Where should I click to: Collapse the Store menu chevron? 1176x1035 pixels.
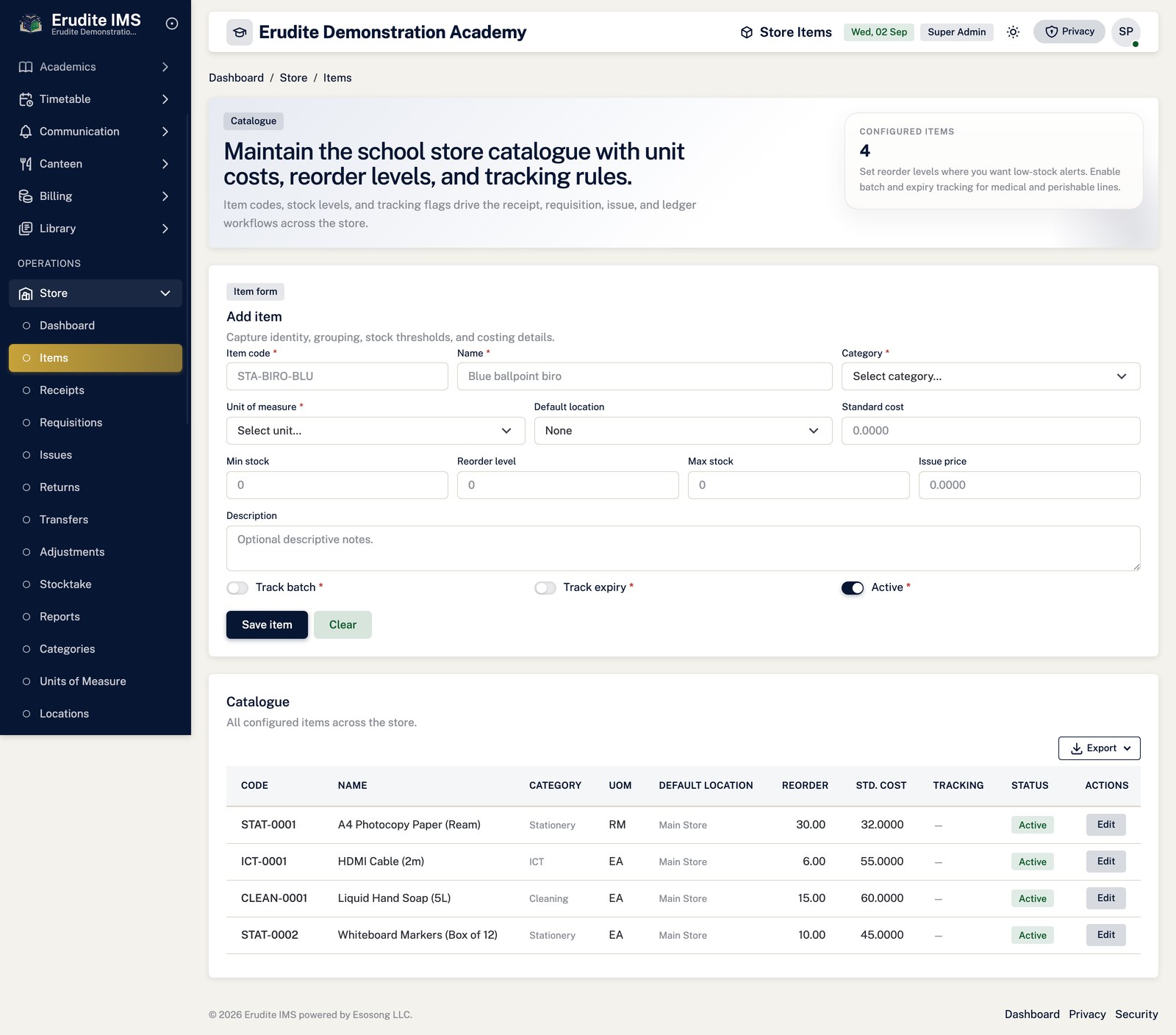pyautogui.click(x=165, y=293)
